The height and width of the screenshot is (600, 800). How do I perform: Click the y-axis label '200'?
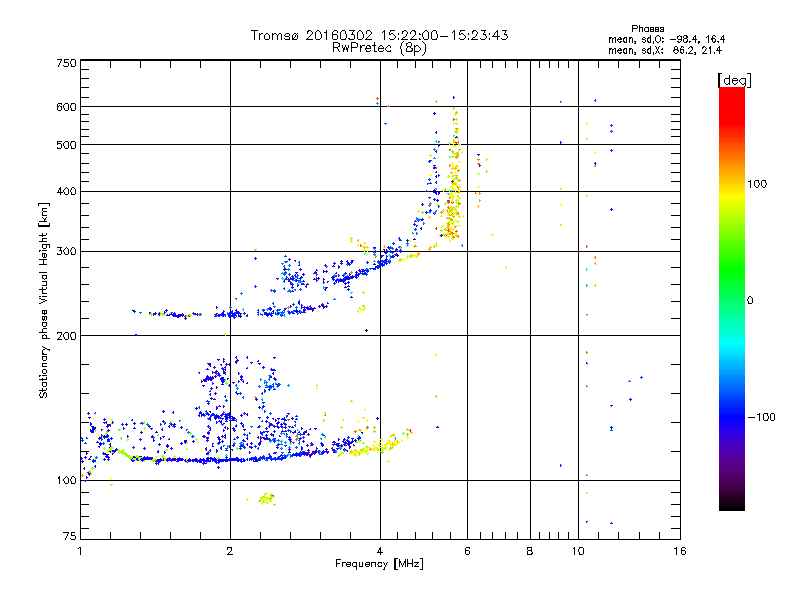[67, 336]
